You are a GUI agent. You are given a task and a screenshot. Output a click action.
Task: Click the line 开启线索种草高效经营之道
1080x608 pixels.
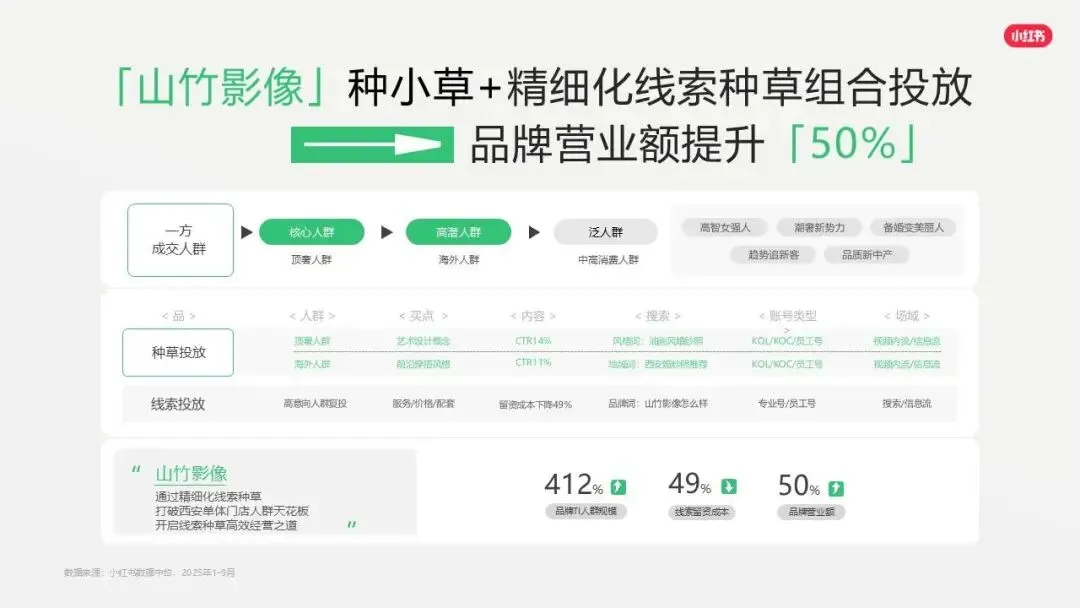tap(226, 525)
